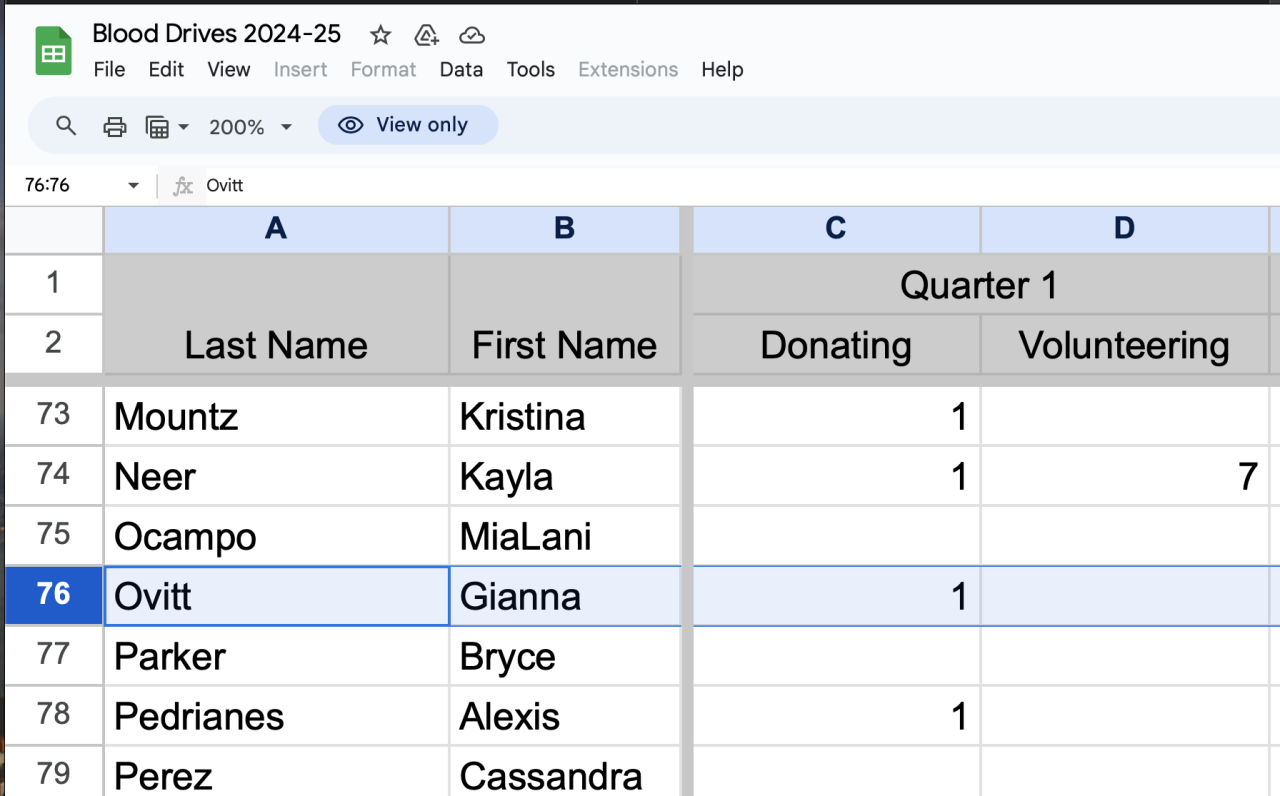Click the filter views table icon

[157, 127]
